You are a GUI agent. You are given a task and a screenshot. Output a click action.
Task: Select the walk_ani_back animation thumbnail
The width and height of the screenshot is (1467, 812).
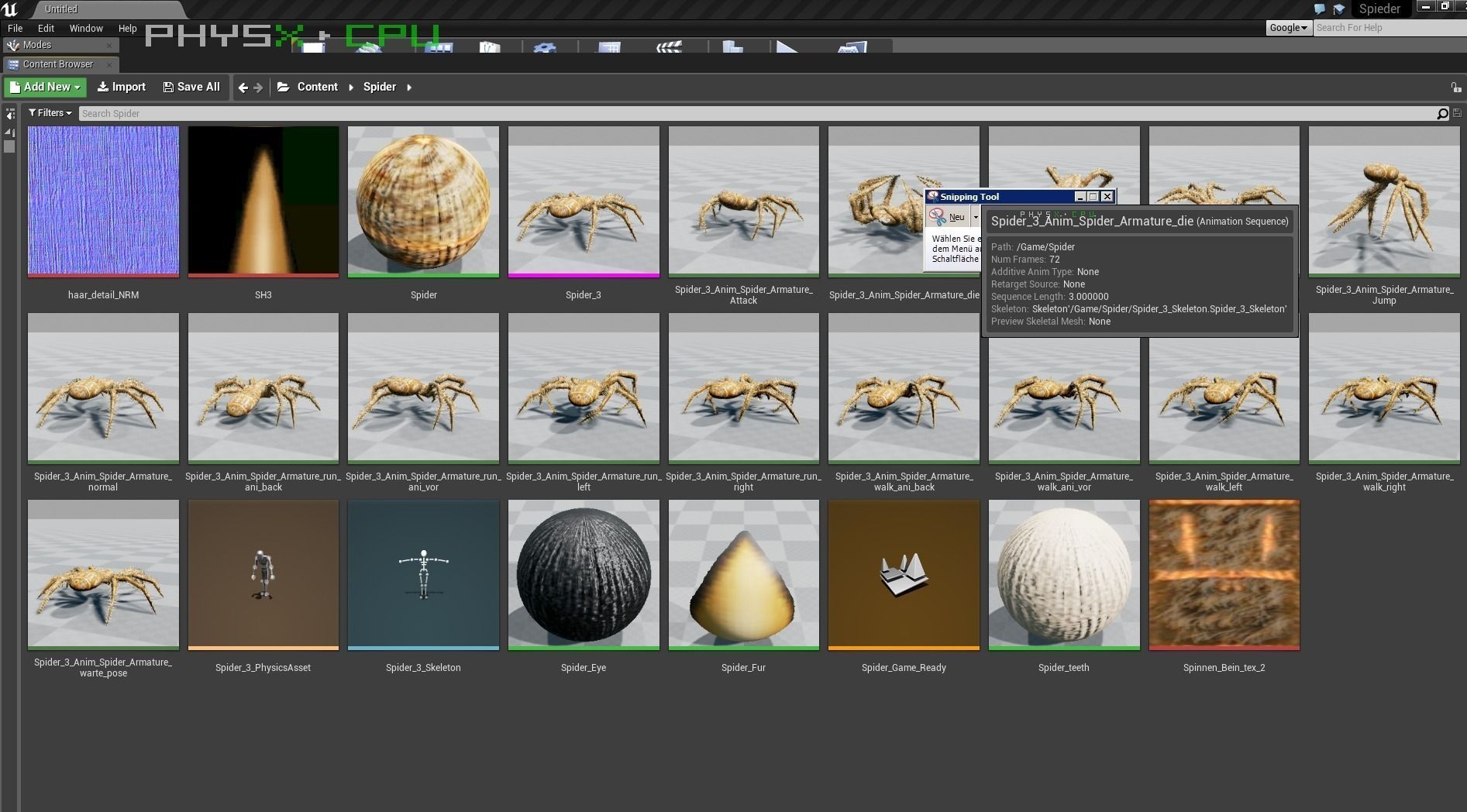coord(904,388)
